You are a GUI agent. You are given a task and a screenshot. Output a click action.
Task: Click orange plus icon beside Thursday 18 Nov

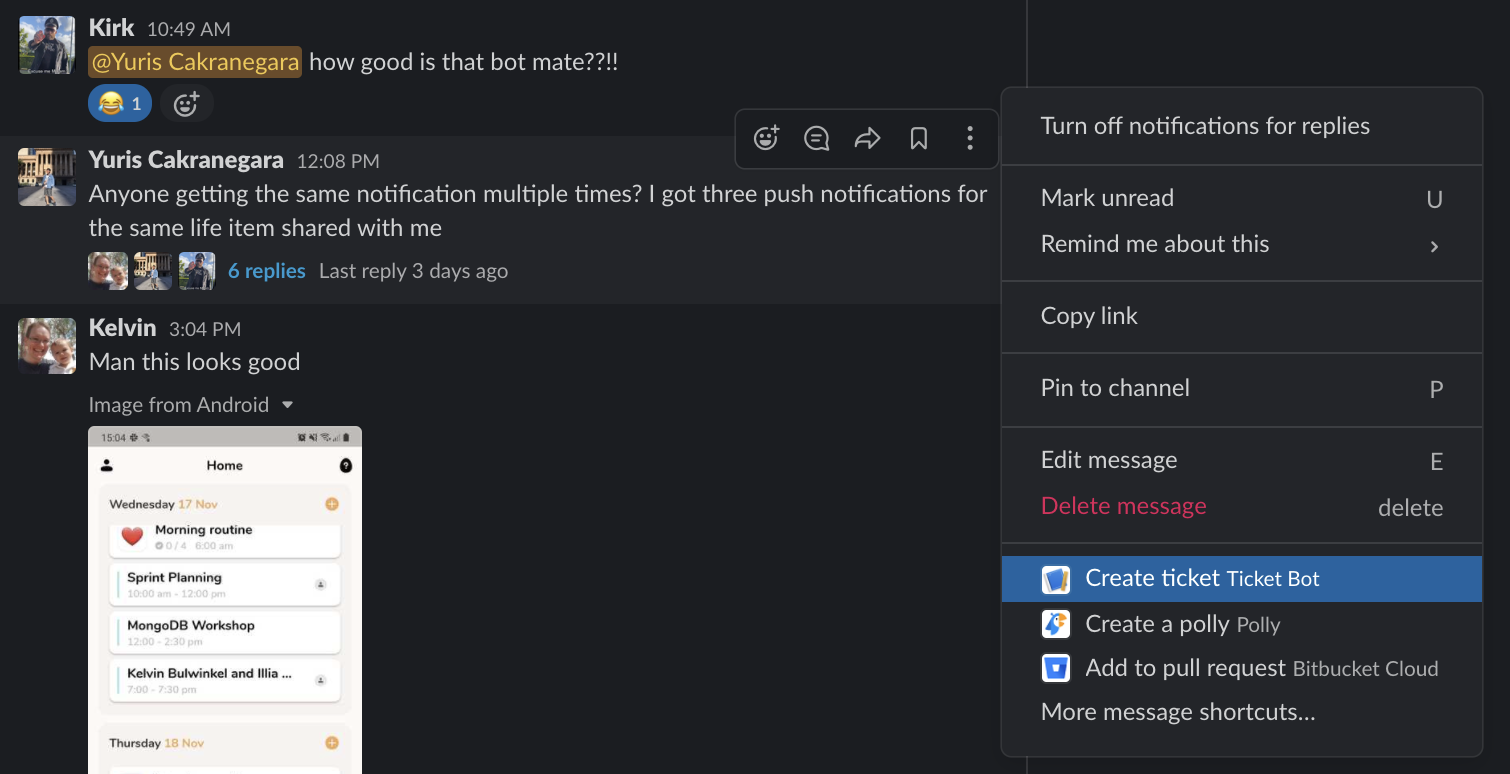(332, 743)
